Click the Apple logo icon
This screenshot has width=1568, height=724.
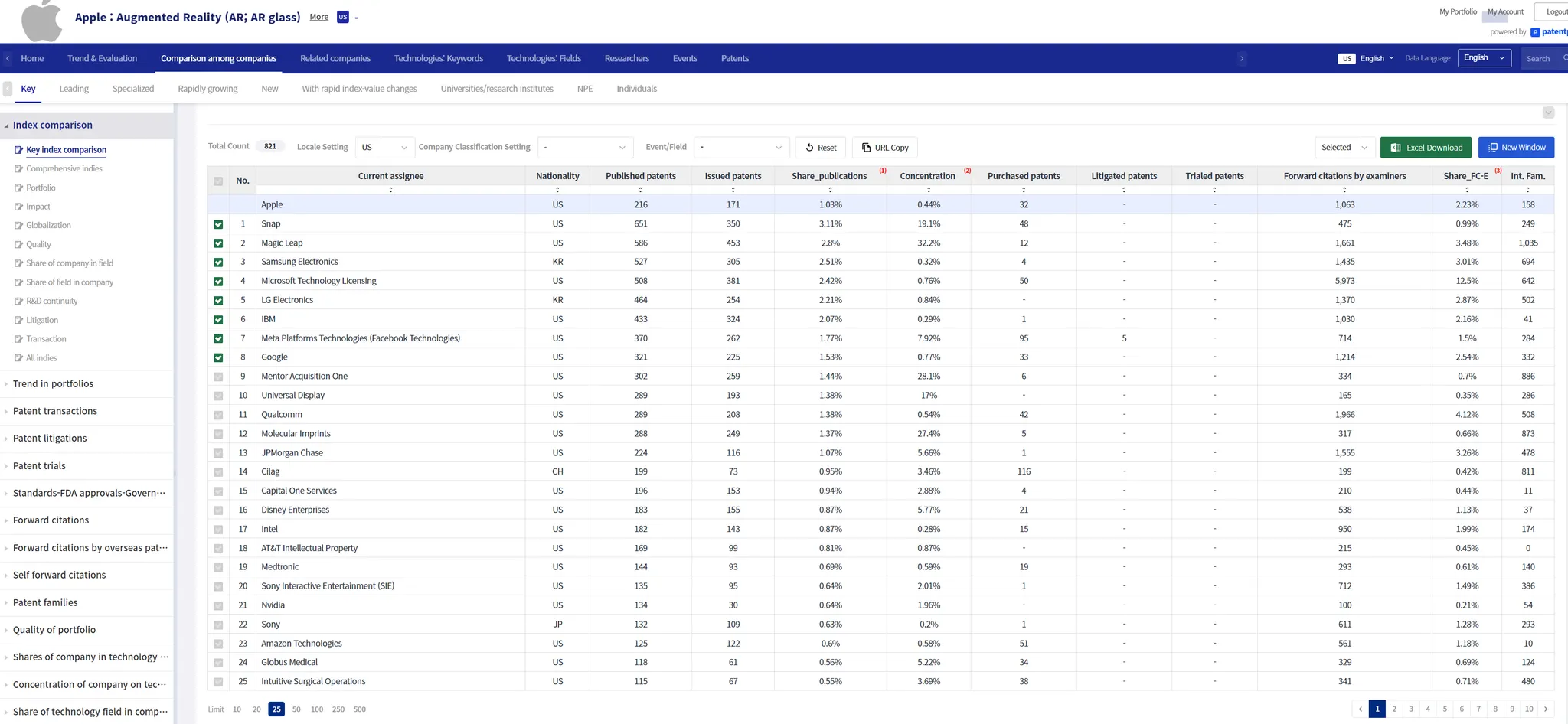[x=41, y=21]
